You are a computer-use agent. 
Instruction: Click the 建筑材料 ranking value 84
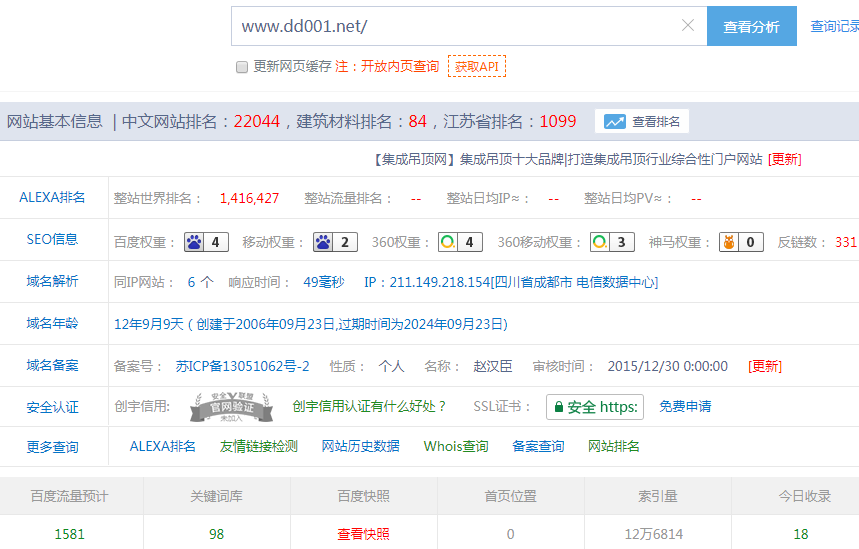tap(417, 121)
